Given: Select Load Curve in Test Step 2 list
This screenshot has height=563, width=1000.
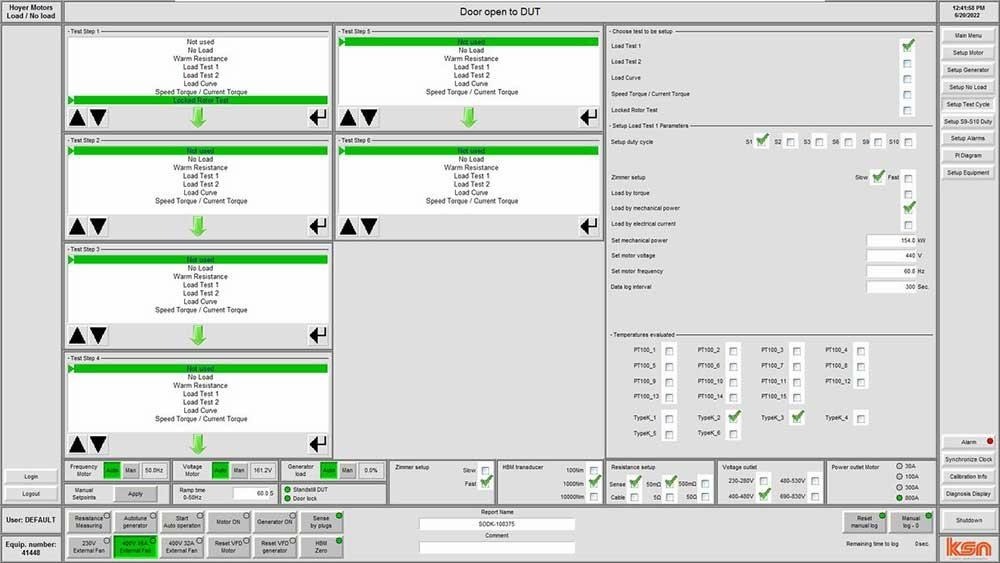Looking at the screenshot, I should [x=200, y=192].
